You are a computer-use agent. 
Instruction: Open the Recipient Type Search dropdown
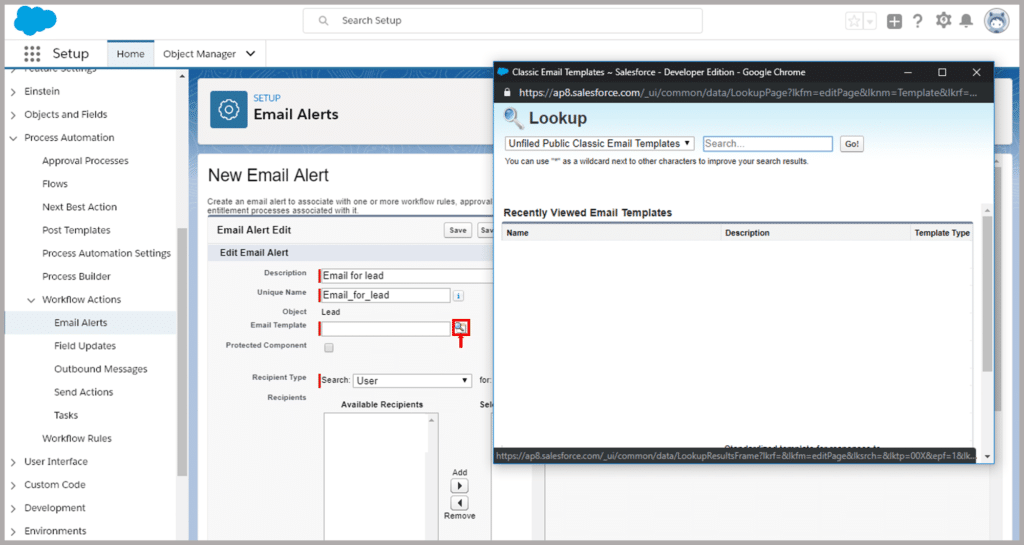pyautogui.click(x=412, y=381)
